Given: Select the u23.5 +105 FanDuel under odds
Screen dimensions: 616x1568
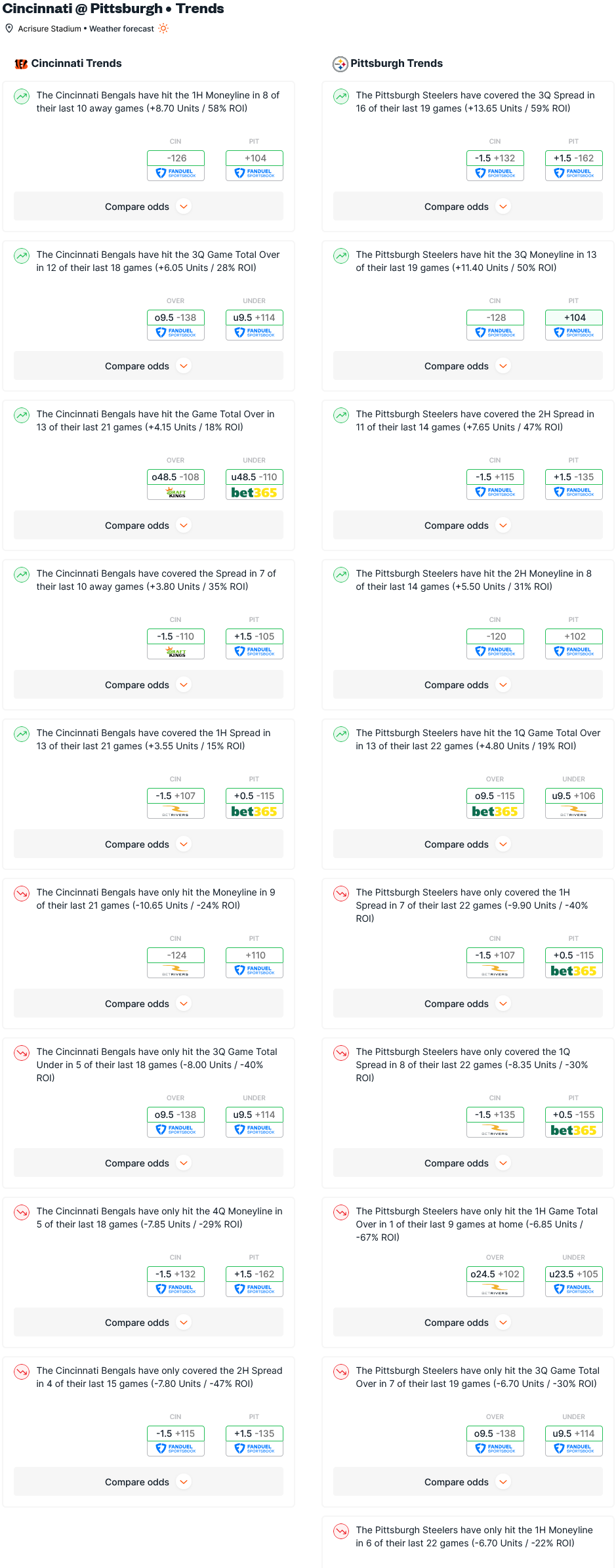Looking at the screenshot, I should coord(574,1281).
